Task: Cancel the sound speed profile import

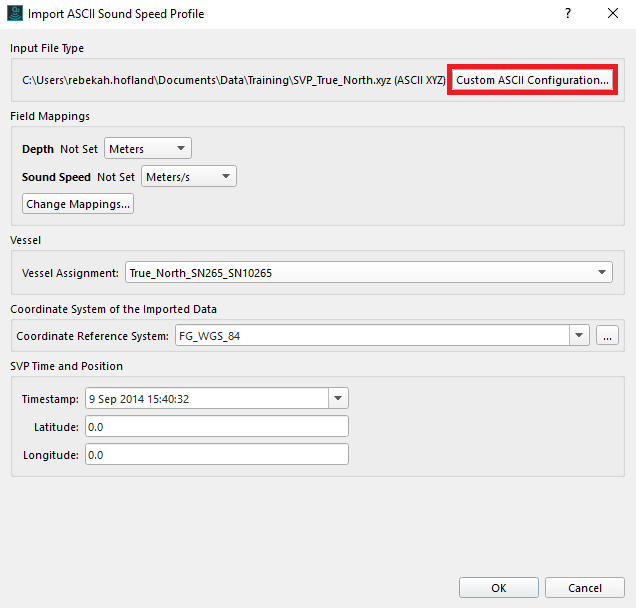Action: coord(585,588)
